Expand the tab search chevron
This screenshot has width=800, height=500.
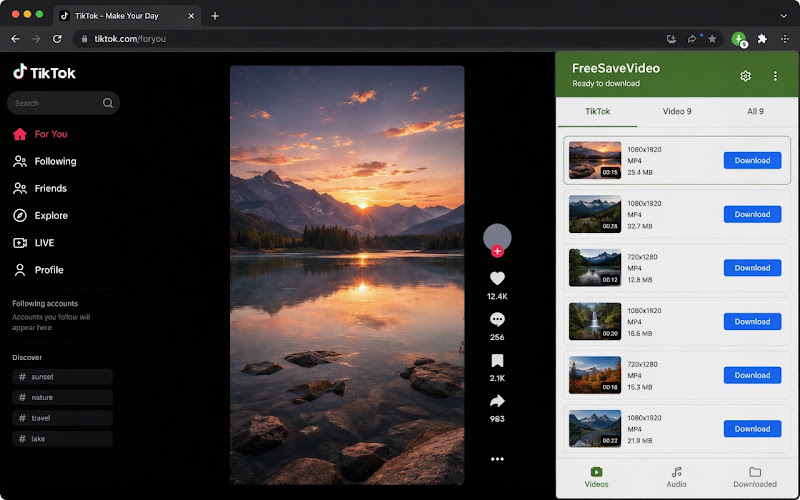[x=784, y=16]
